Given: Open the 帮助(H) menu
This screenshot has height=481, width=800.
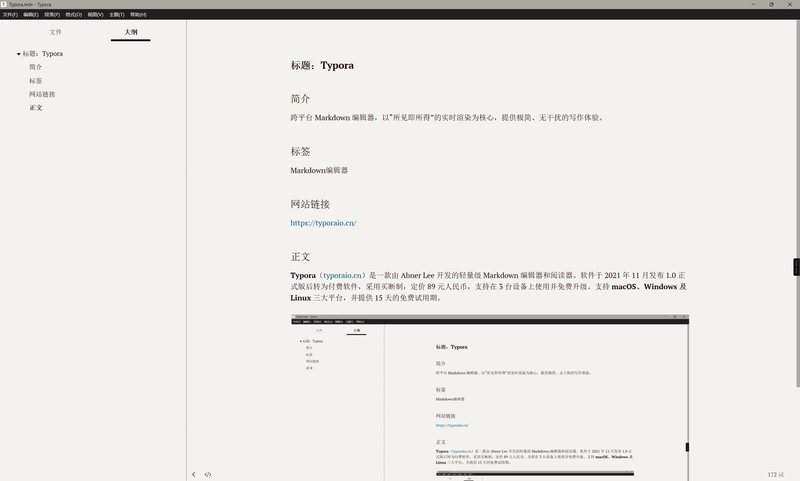Looking at the screenshot, I should pyautogui.click(x=138, y=14).
